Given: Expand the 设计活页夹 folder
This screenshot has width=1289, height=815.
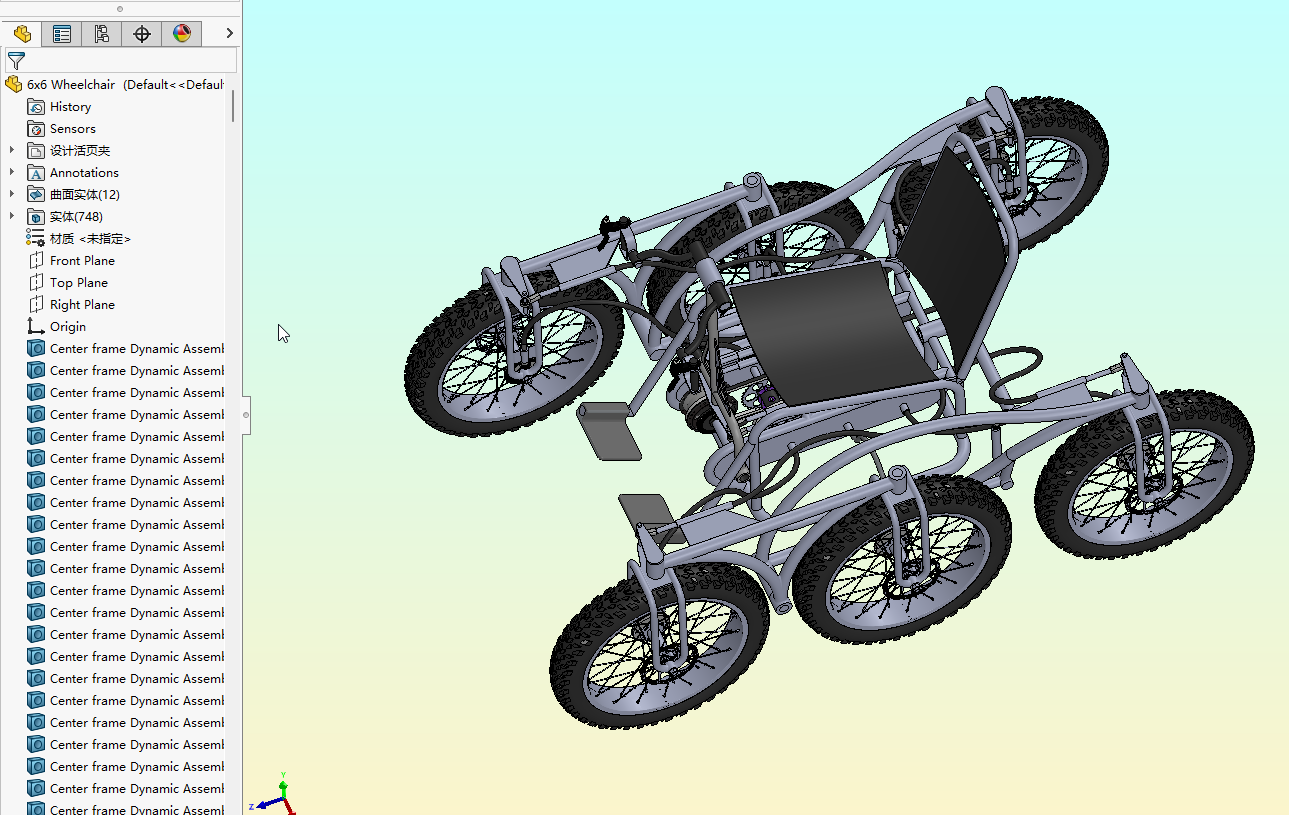Looking at the screenshot, I should point(12,151).
